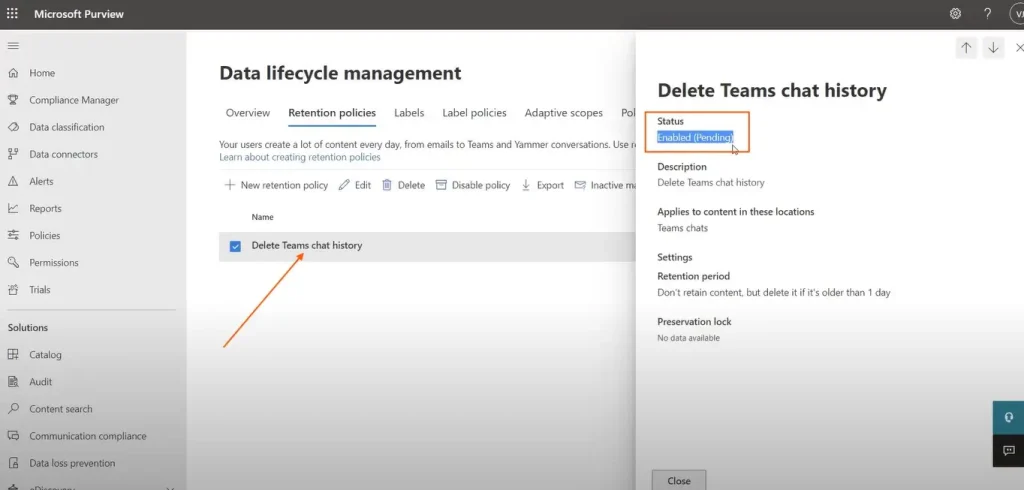Click the Edit pencil icon
The height and width of the screenshot is (490, 1024).
point(344,186)
